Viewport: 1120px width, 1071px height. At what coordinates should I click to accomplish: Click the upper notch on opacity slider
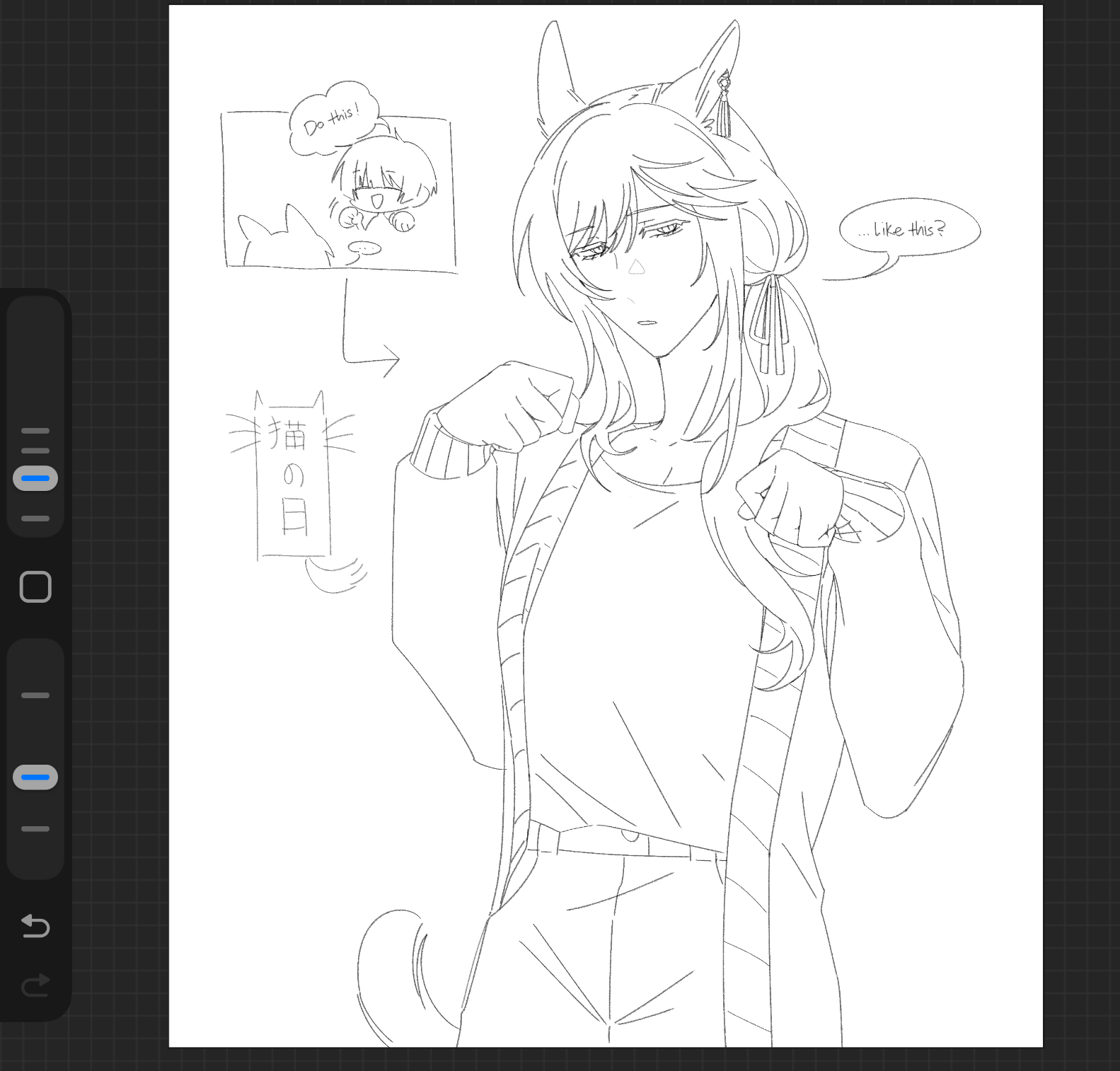click(x=35, y=695)
